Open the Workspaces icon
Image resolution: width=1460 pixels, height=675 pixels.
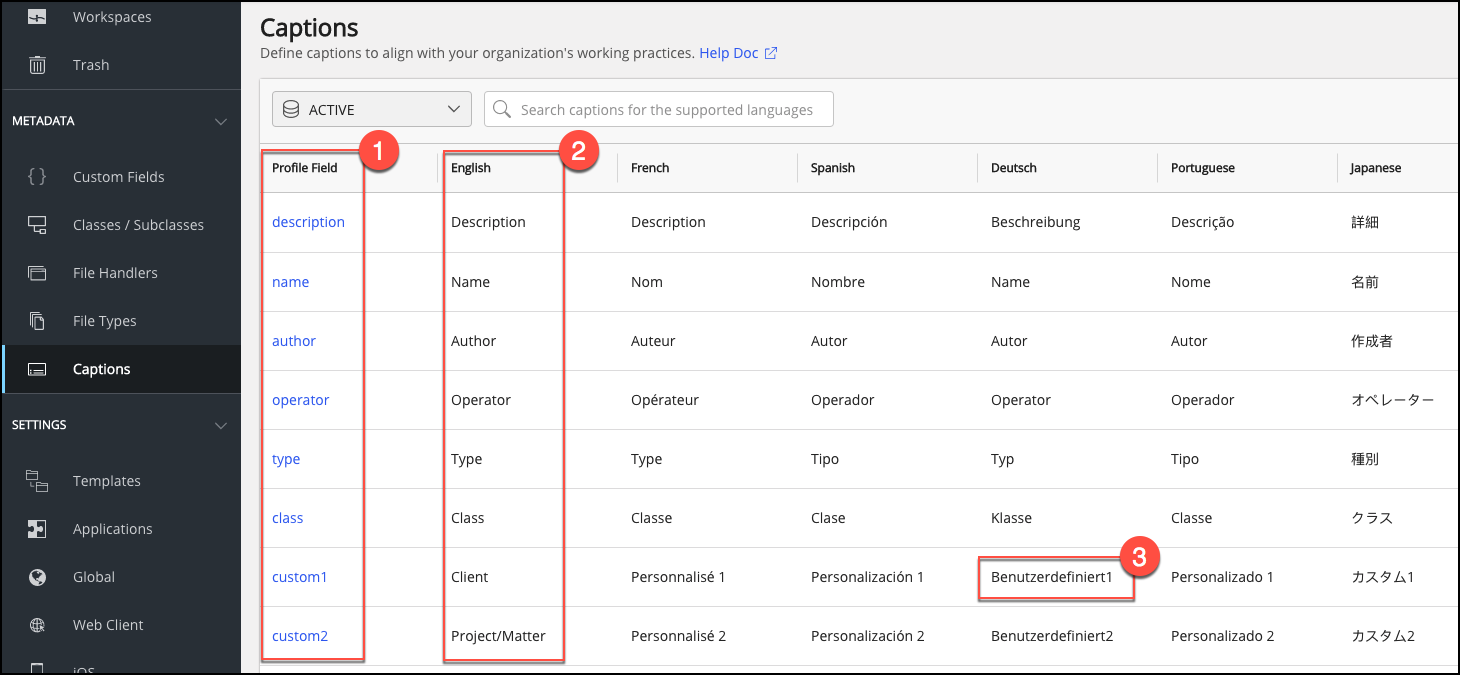coord(37,16)
